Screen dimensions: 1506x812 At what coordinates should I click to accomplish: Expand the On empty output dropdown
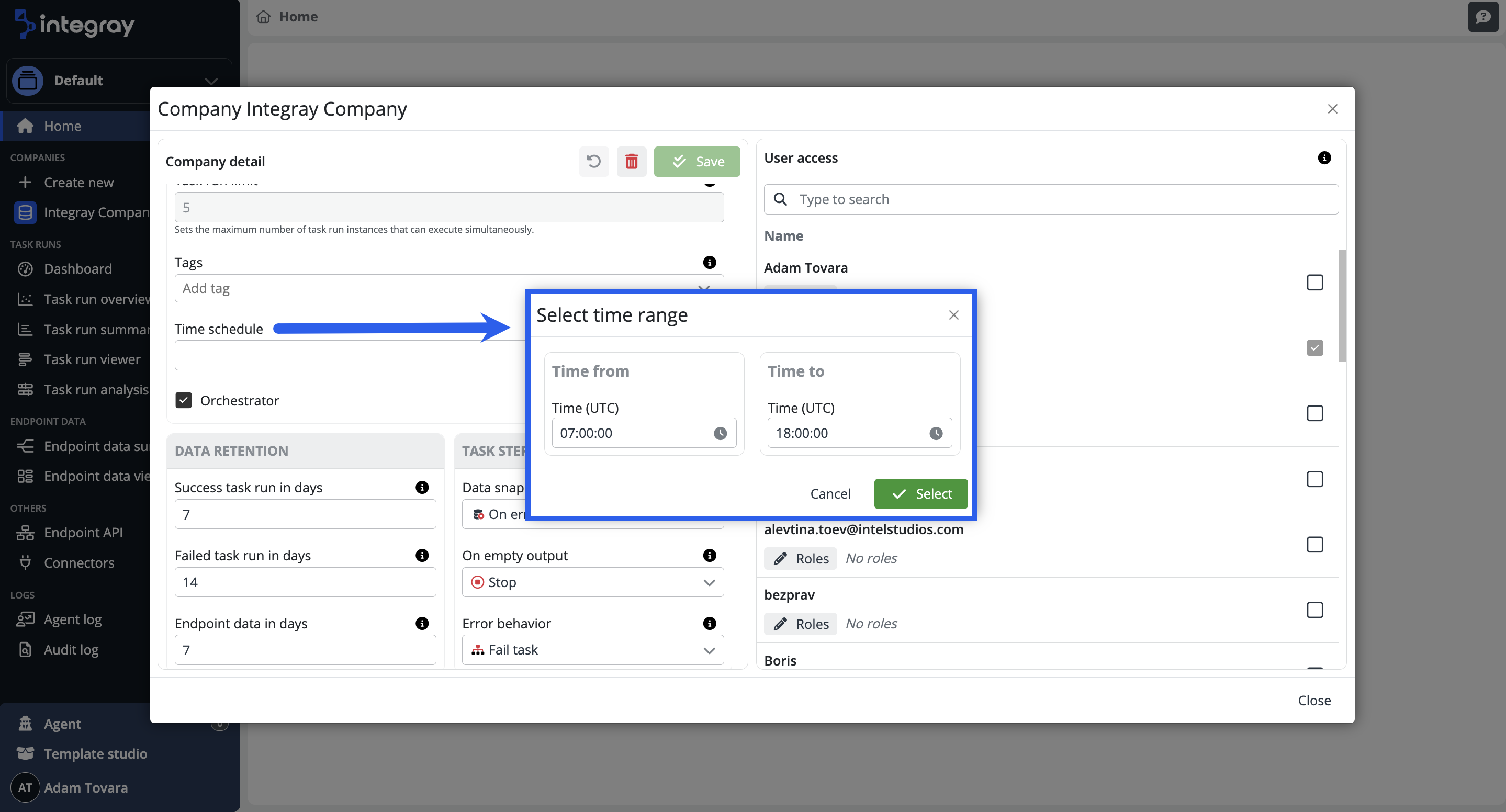[592, 582]
